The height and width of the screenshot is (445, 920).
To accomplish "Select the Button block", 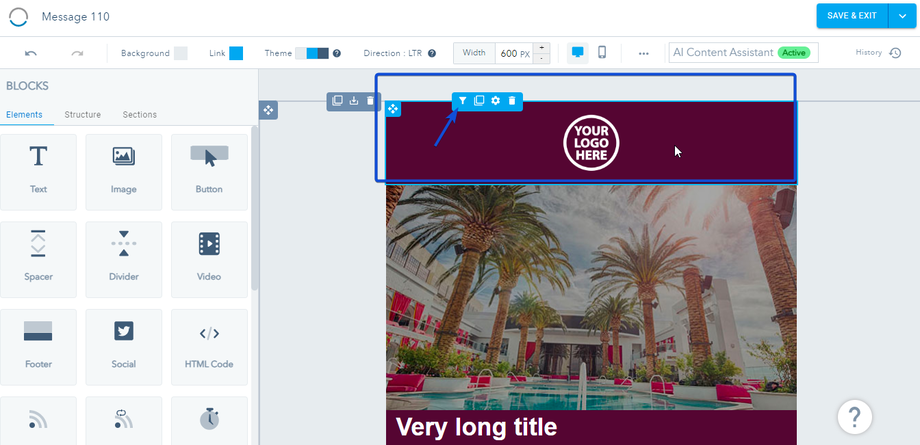I will point(209,172).
